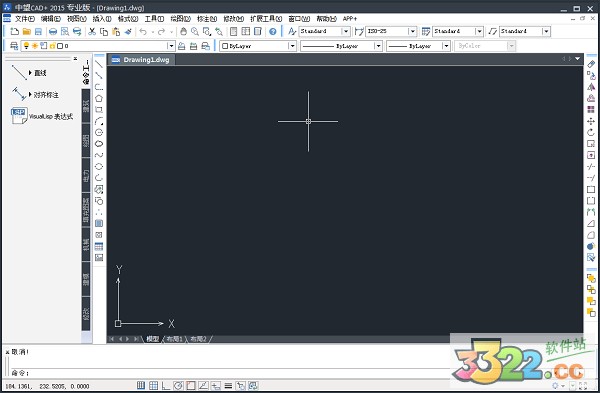Open the linetype ByLayer dropdown
The height and width of the screenshot is (393, 600).
pos(378,46)
